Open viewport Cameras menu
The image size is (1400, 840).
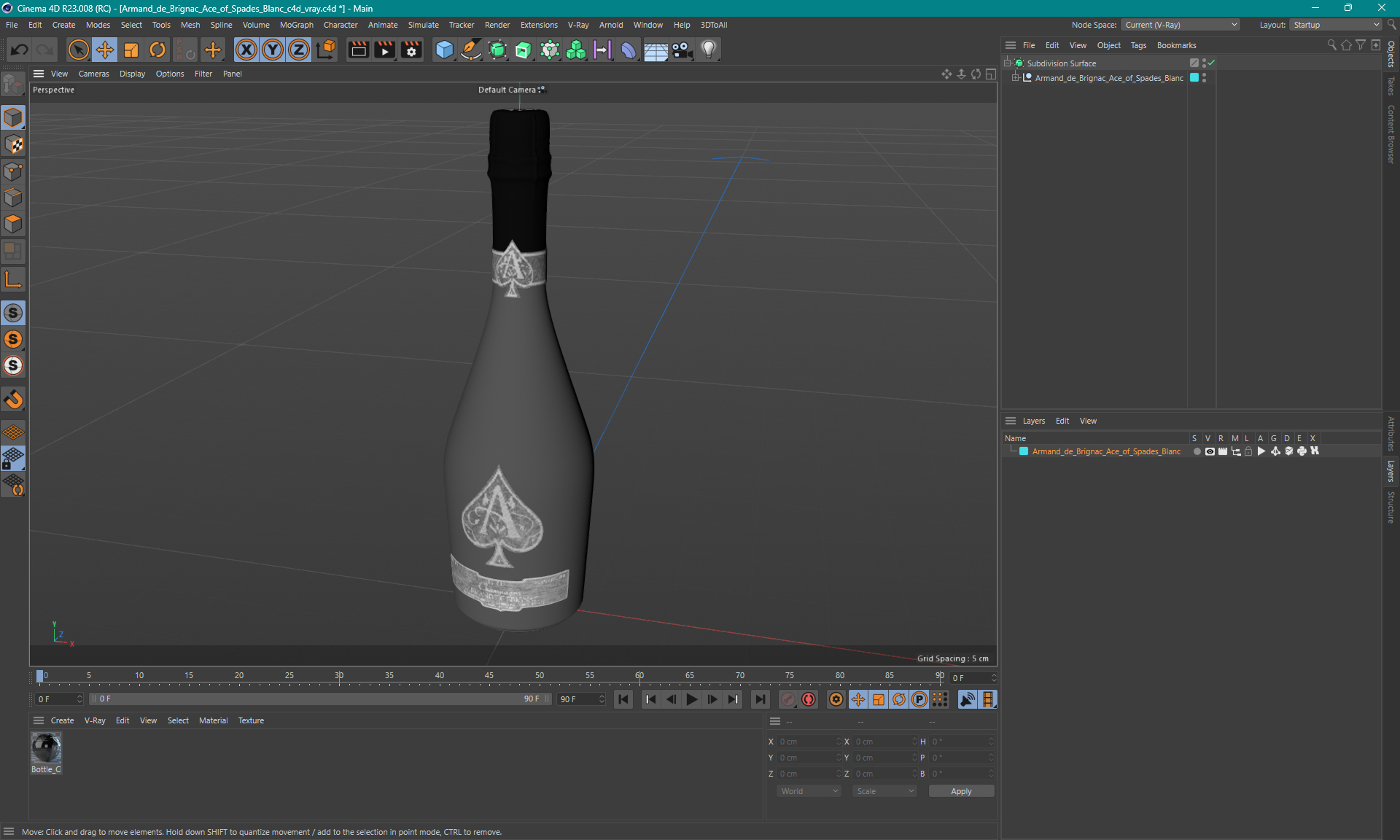pyautogui.click(x=93, y=74)
